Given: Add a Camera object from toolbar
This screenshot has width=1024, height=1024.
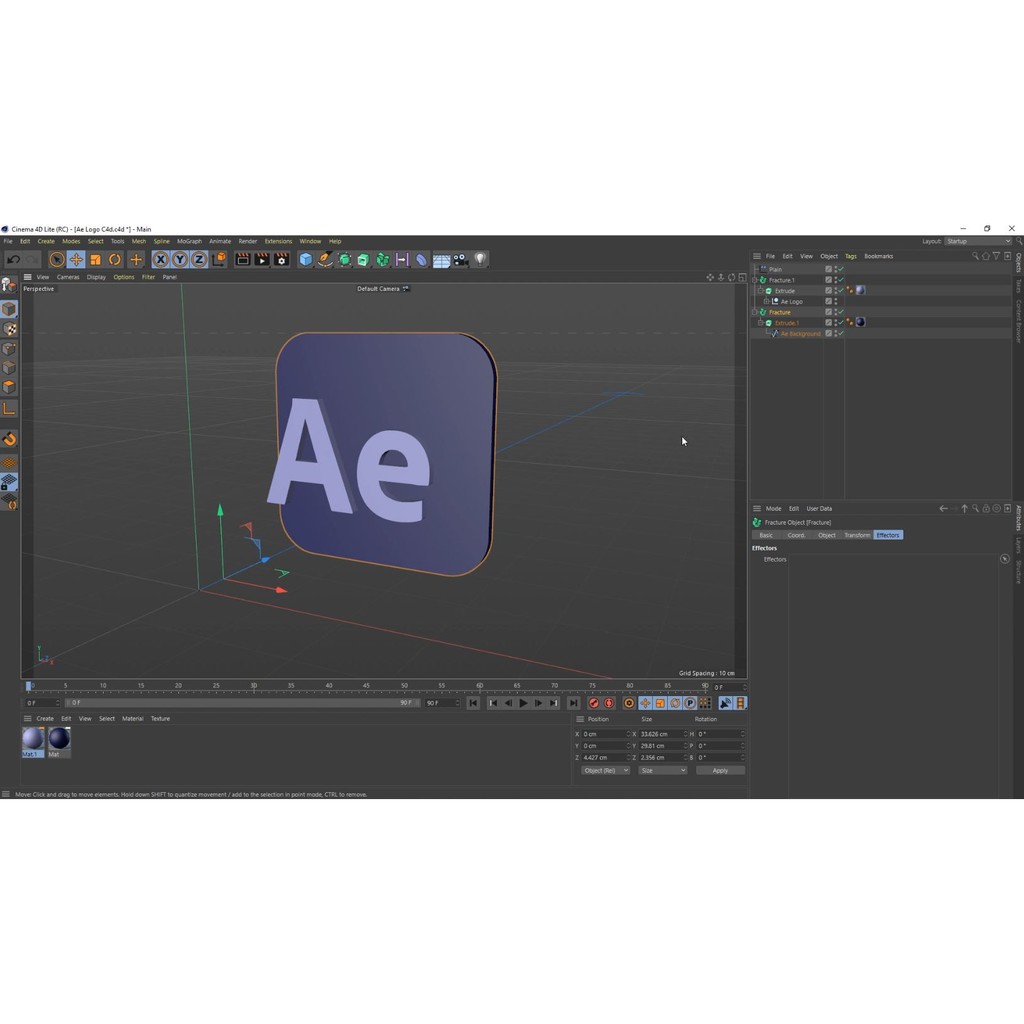Looking at the screenshot, I should [x=460, y=259].
